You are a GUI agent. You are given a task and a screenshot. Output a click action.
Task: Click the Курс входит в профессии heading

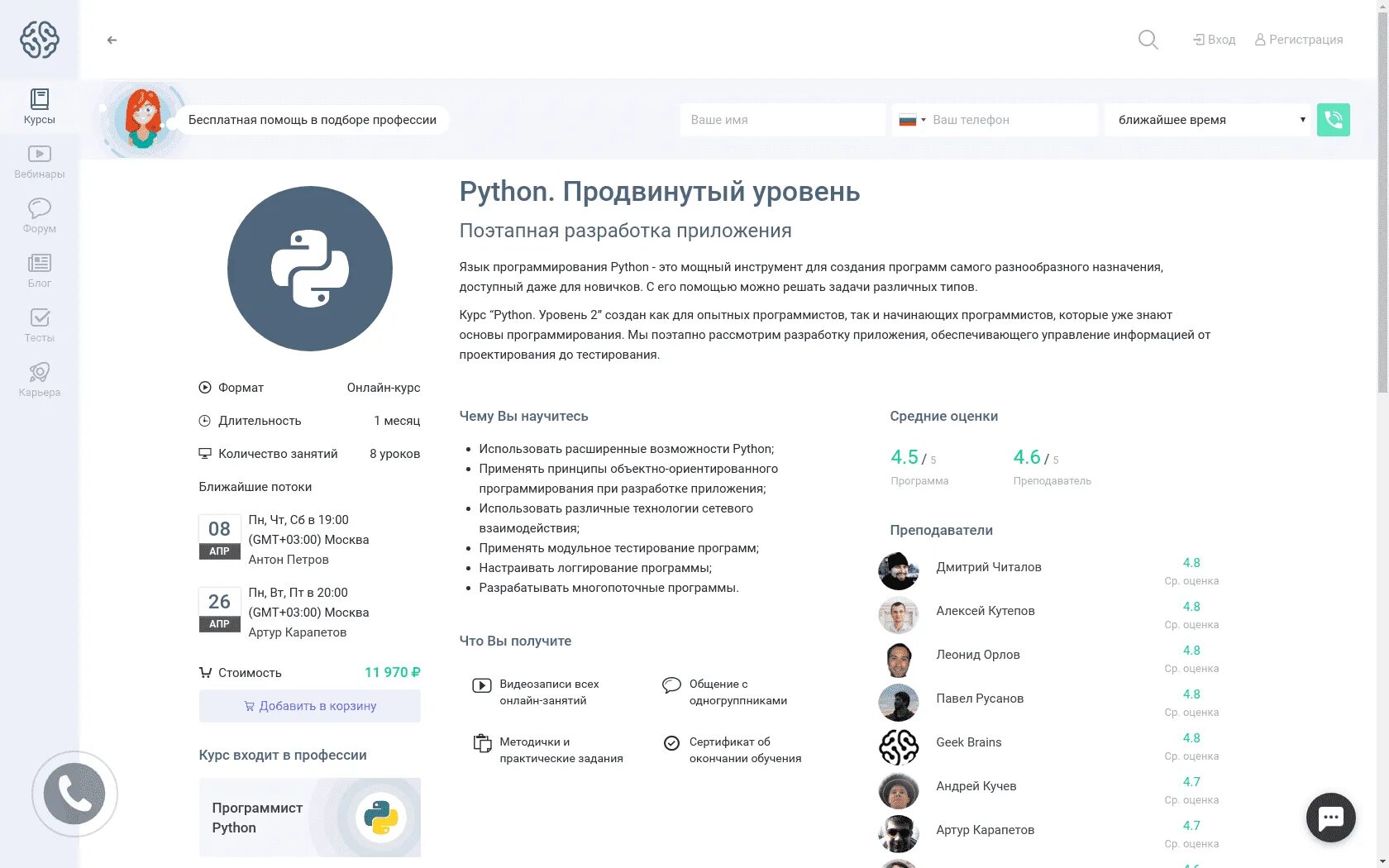(283, 756)
